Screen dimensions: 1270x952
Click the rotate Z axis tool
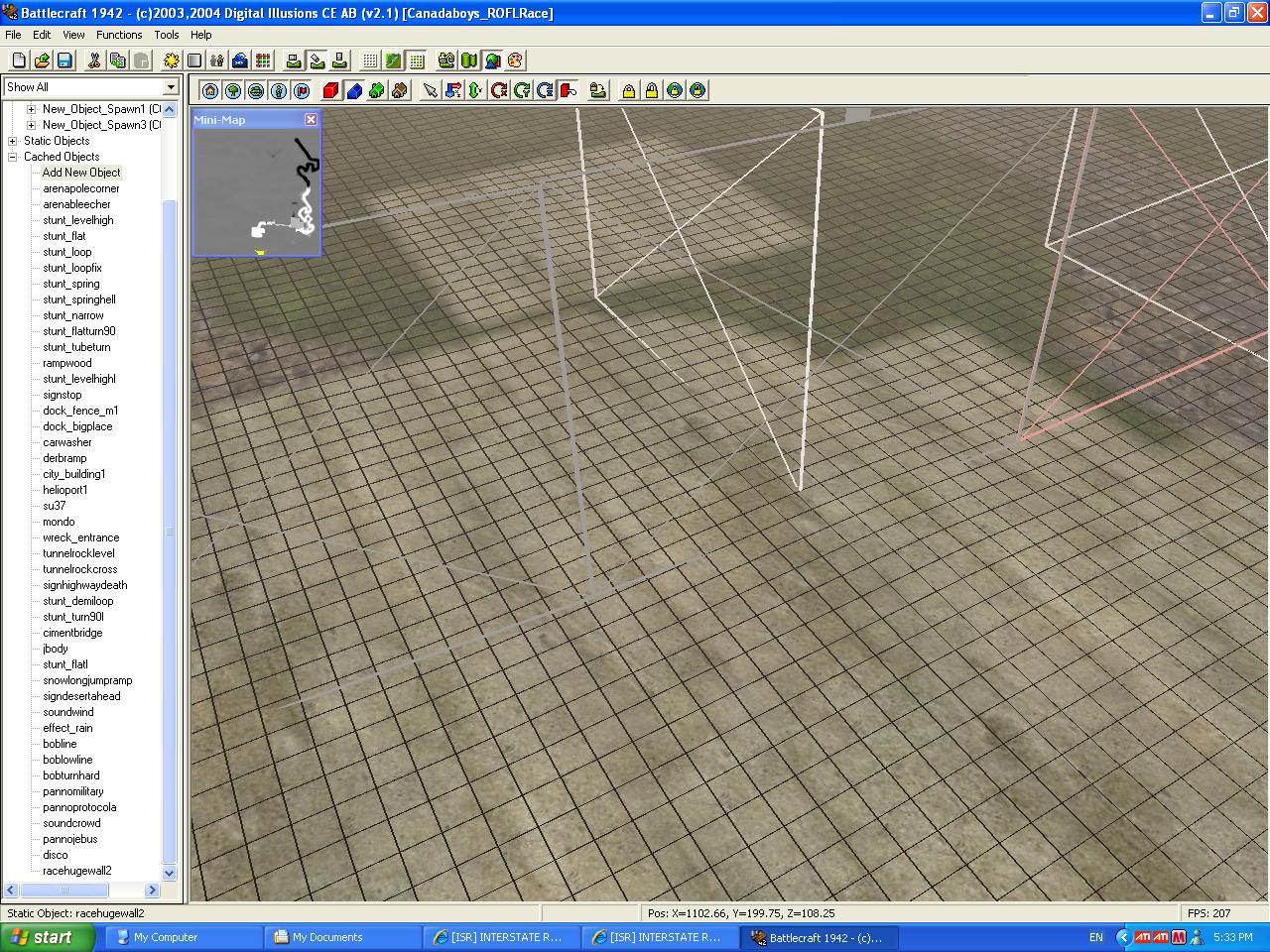click(x=545, y=90)
